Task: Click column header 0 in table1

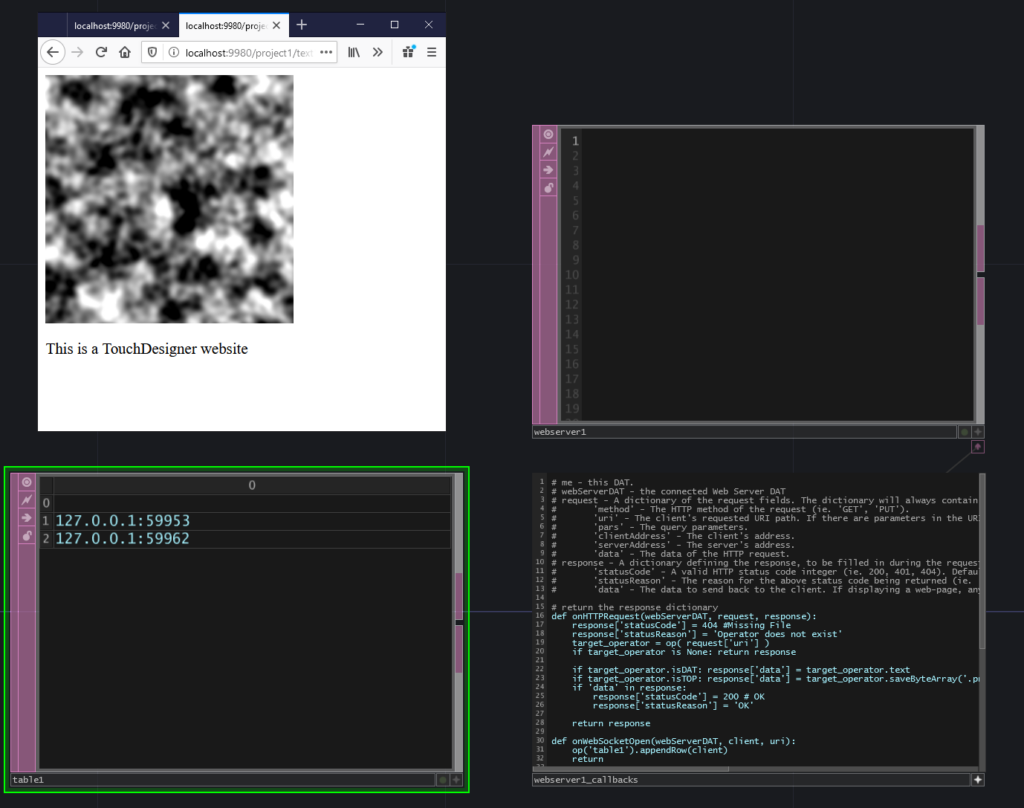Action: pyautogui.click(x=252, y=485)
